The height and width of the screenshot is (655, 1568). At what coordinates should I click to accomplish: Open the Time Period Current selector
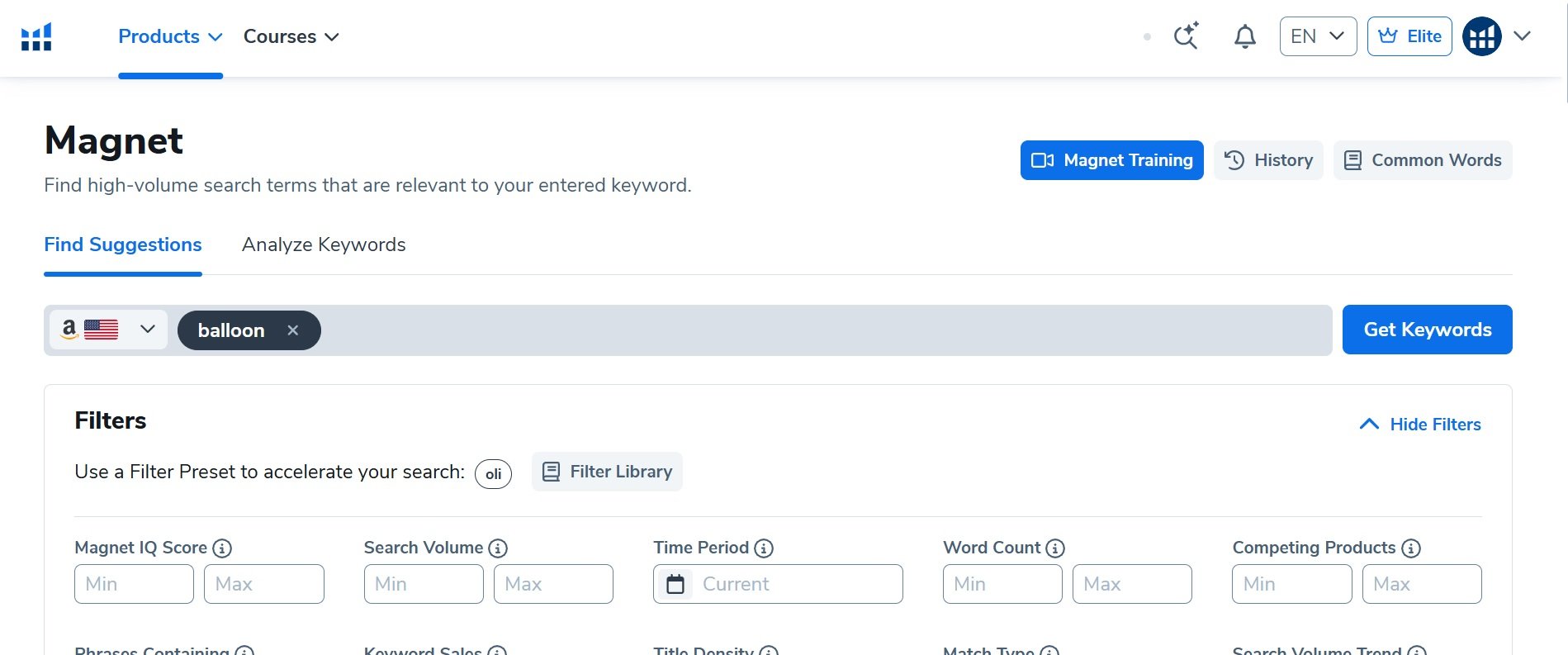[x=778, y=584]
